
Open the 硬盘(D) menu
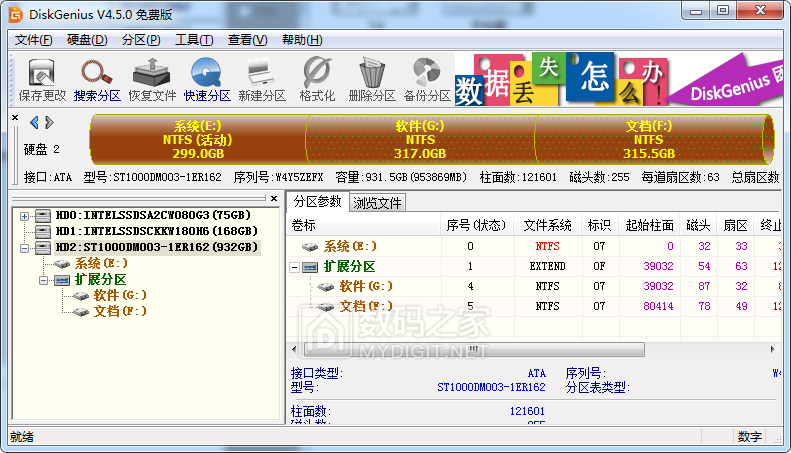point(87,40)
